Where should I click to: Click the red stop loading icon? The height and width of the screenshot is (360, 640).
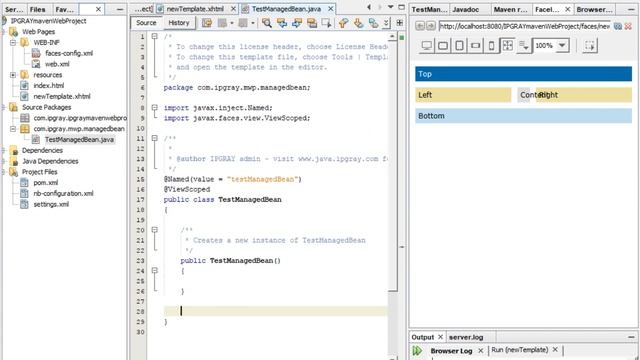629,26
